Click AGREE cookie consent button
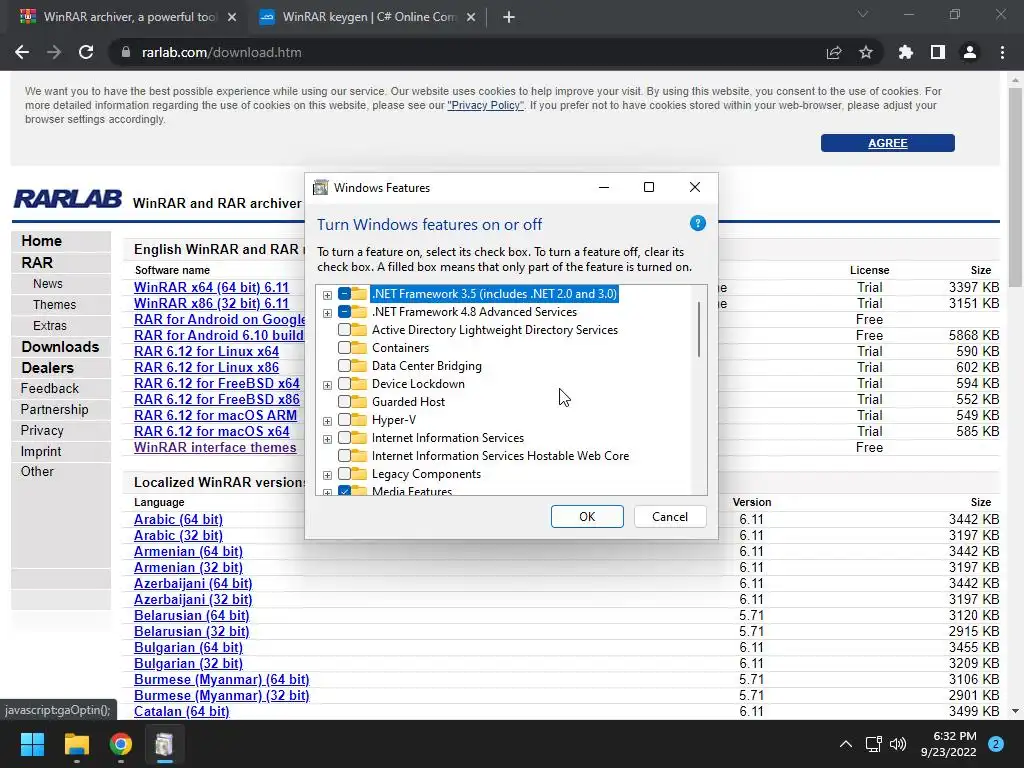Image resolution: width=1024 pixels, height=768 pixels. [x=888, y=143]
